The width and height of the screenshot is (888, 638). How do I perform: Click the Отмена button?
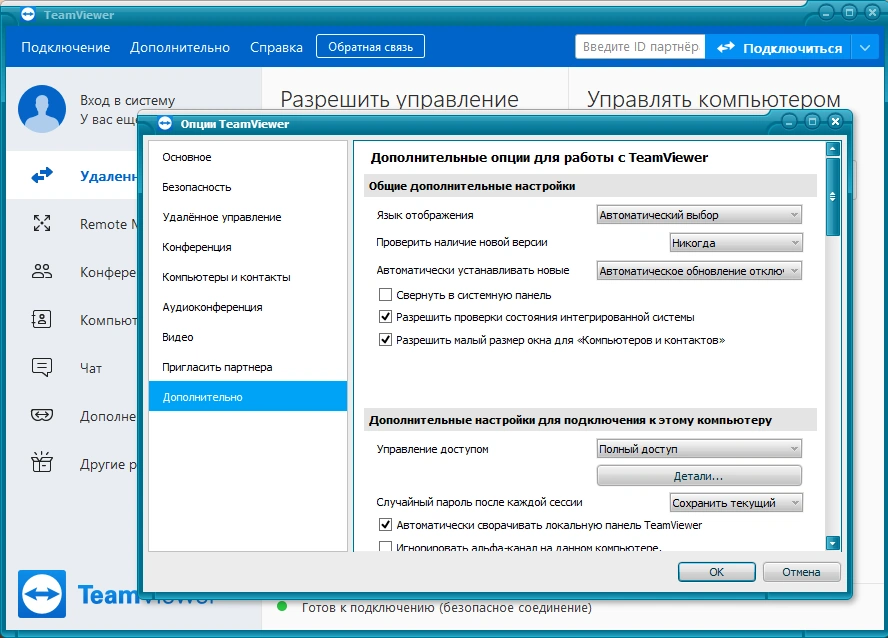coord(801,572)
